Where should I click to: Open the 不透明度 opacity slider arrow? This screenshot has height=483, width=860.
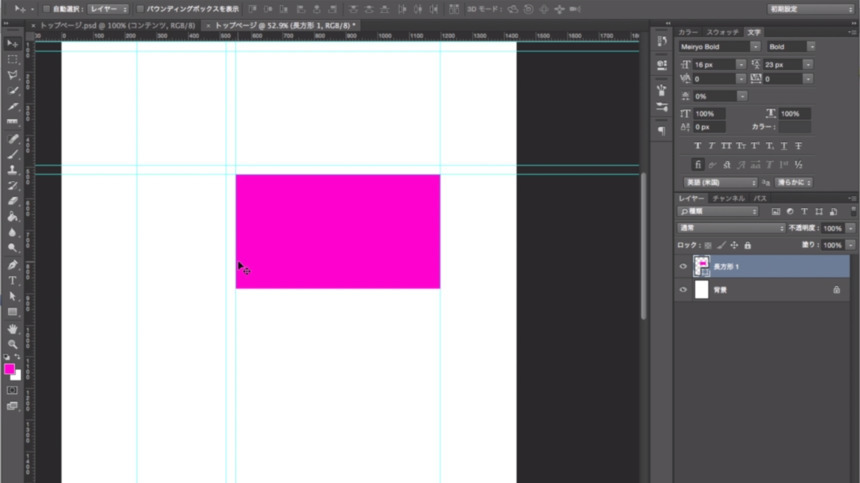coord(851,228)
